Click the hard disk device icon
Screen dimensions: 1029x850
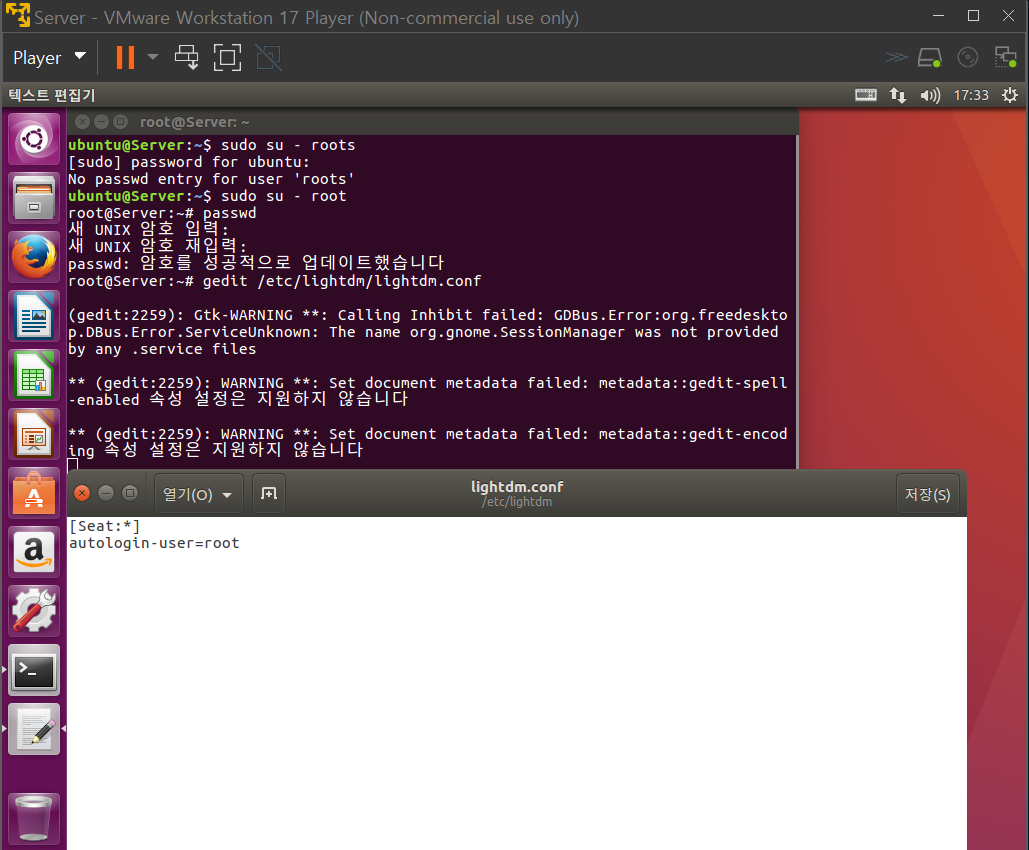[929, 58]
